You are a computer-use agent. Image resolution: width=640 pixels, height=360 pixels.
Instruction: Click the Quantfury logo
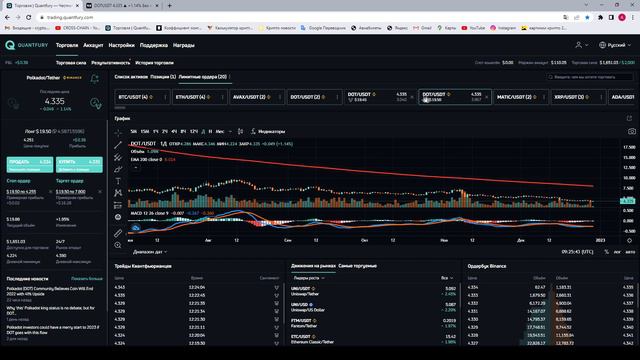coord(27,45)
